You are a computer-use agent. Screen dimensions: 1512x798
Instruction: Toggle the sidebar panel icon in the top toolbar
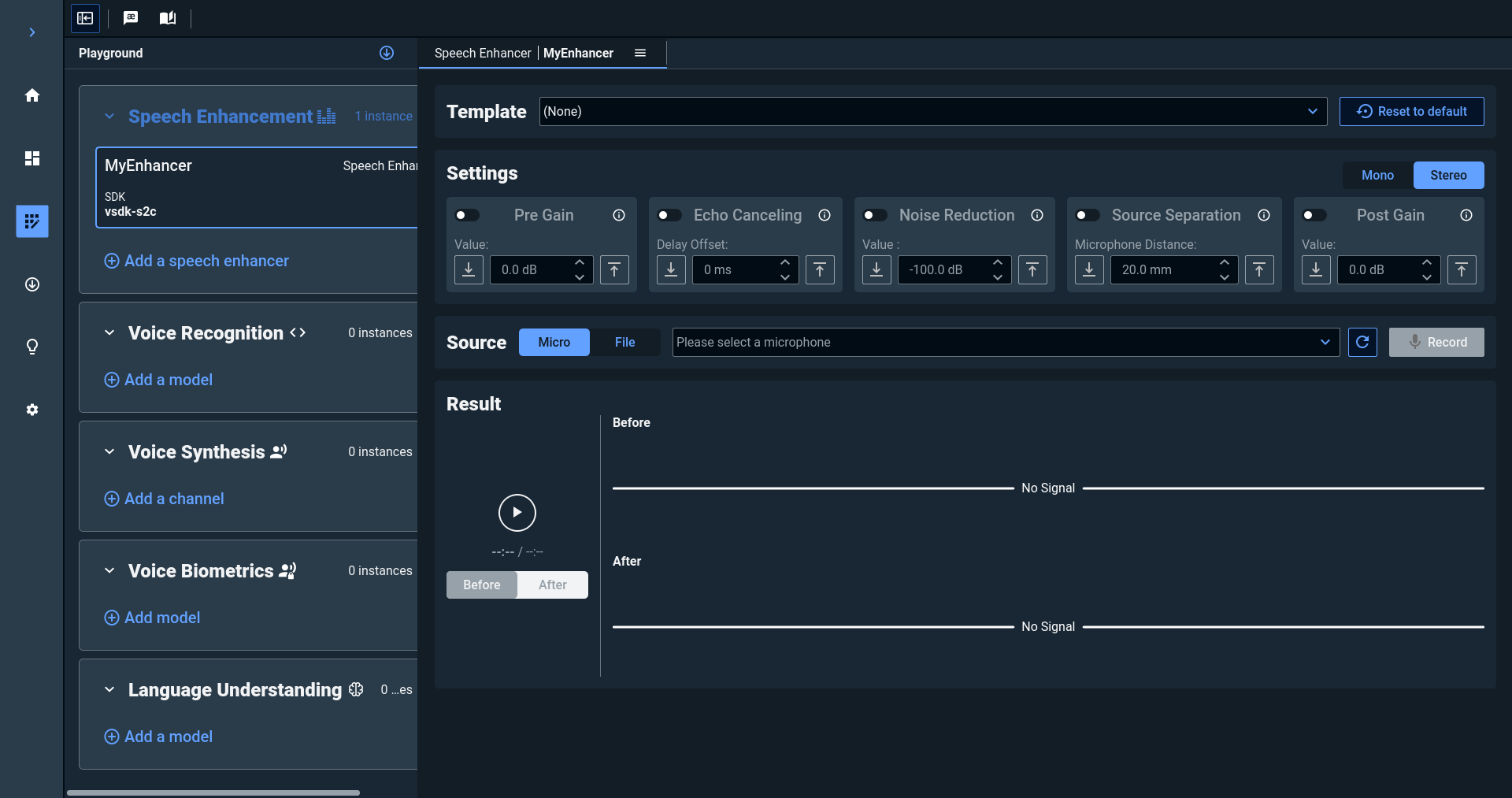85,18
